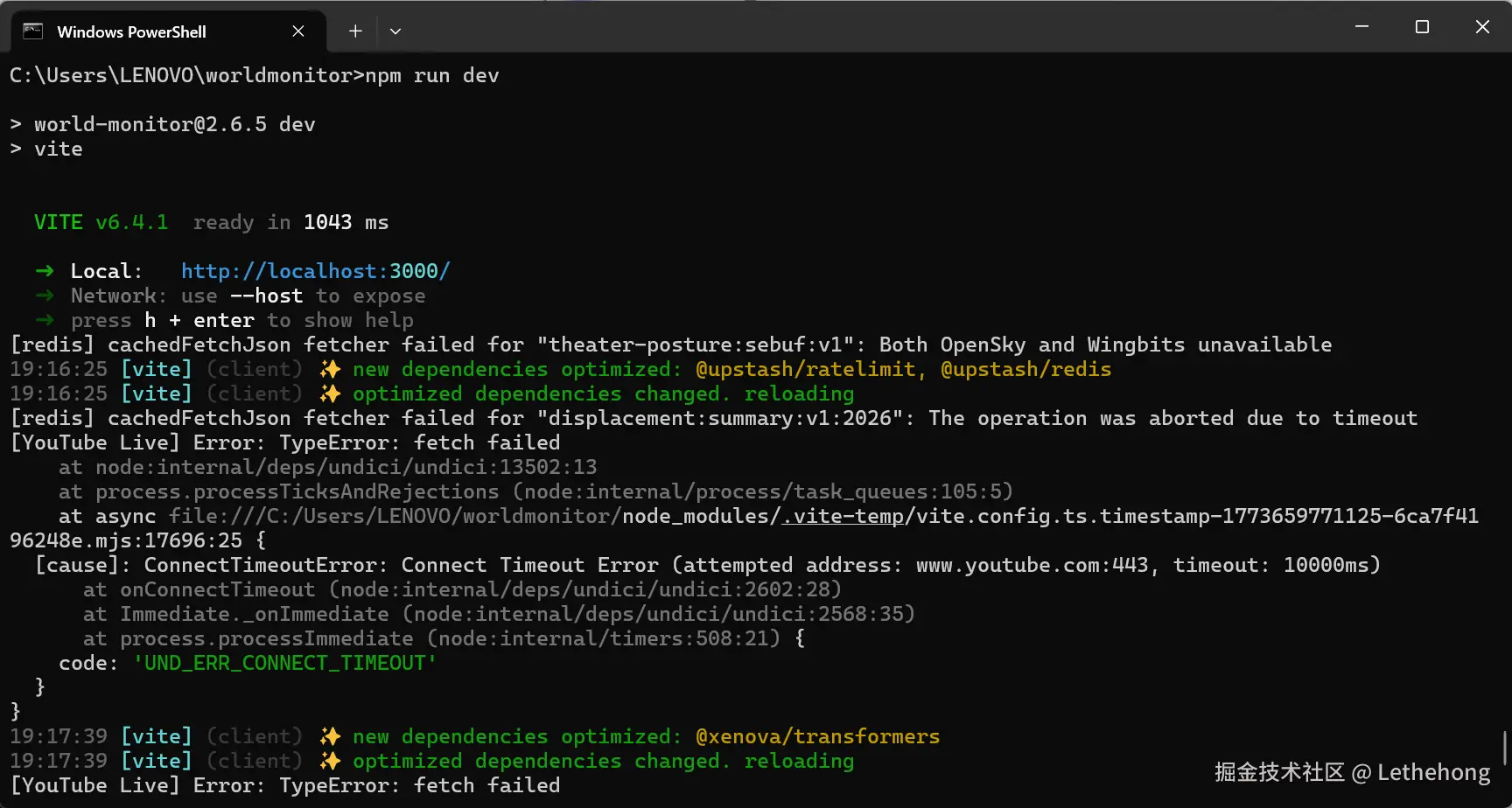This screenshot has width=1512, height=808.
Task: Click the Lethehong watermark text
Action: pyautogui.click(x=1432, y=772)
